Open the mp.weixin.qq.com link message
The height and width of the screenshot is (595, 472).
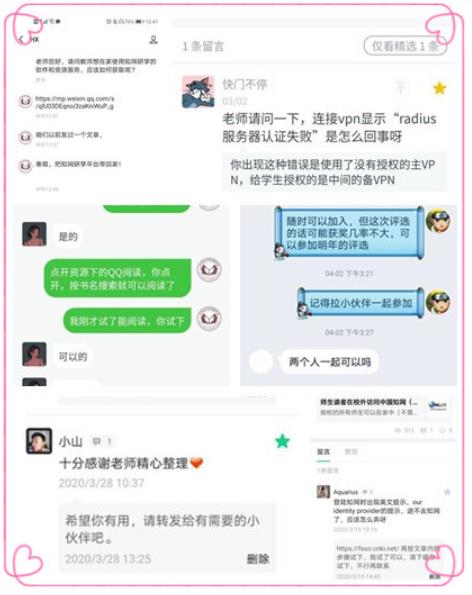coord(74,102)
